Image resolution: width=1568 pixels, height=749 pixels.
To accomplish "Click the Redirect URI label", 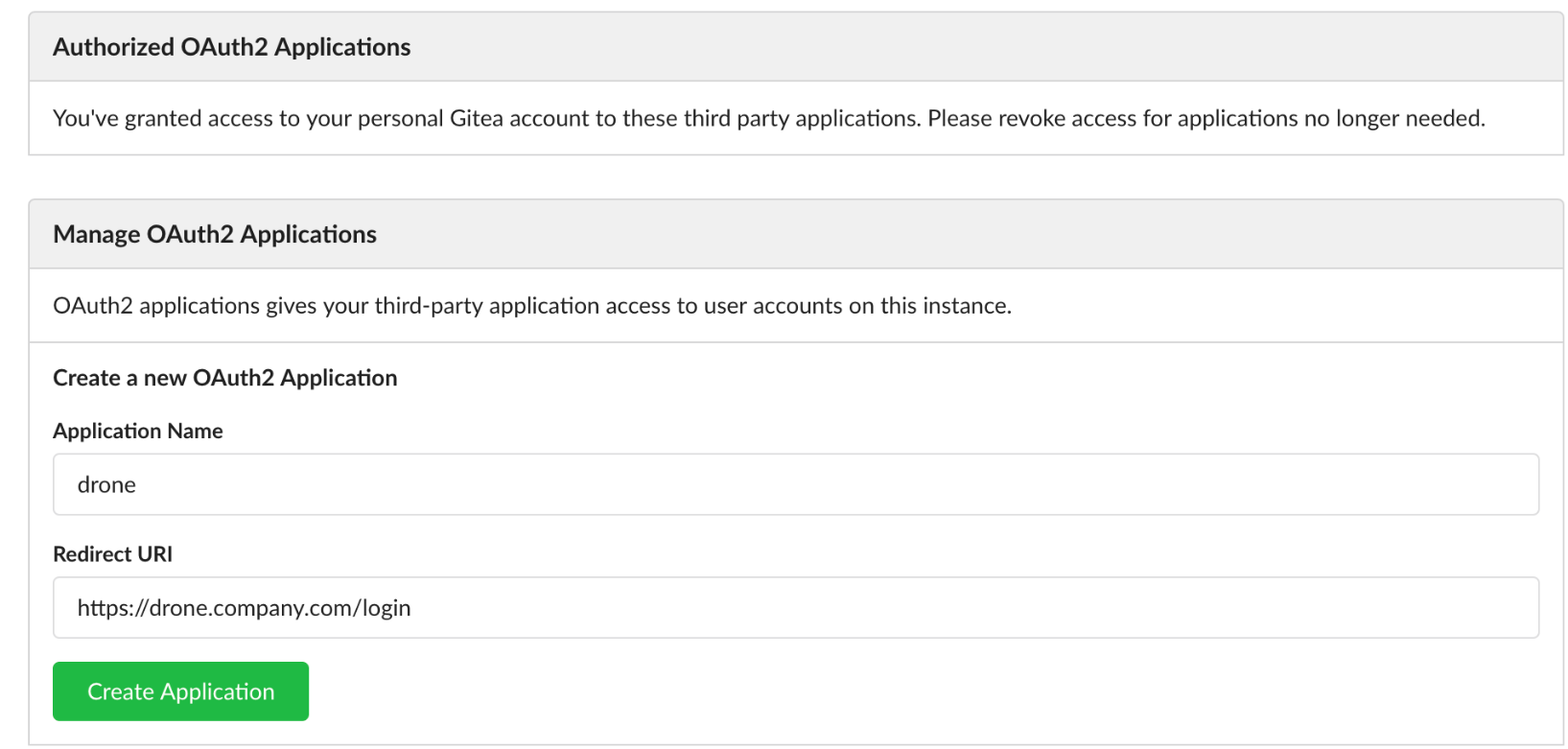I will (x=112, y=553).
